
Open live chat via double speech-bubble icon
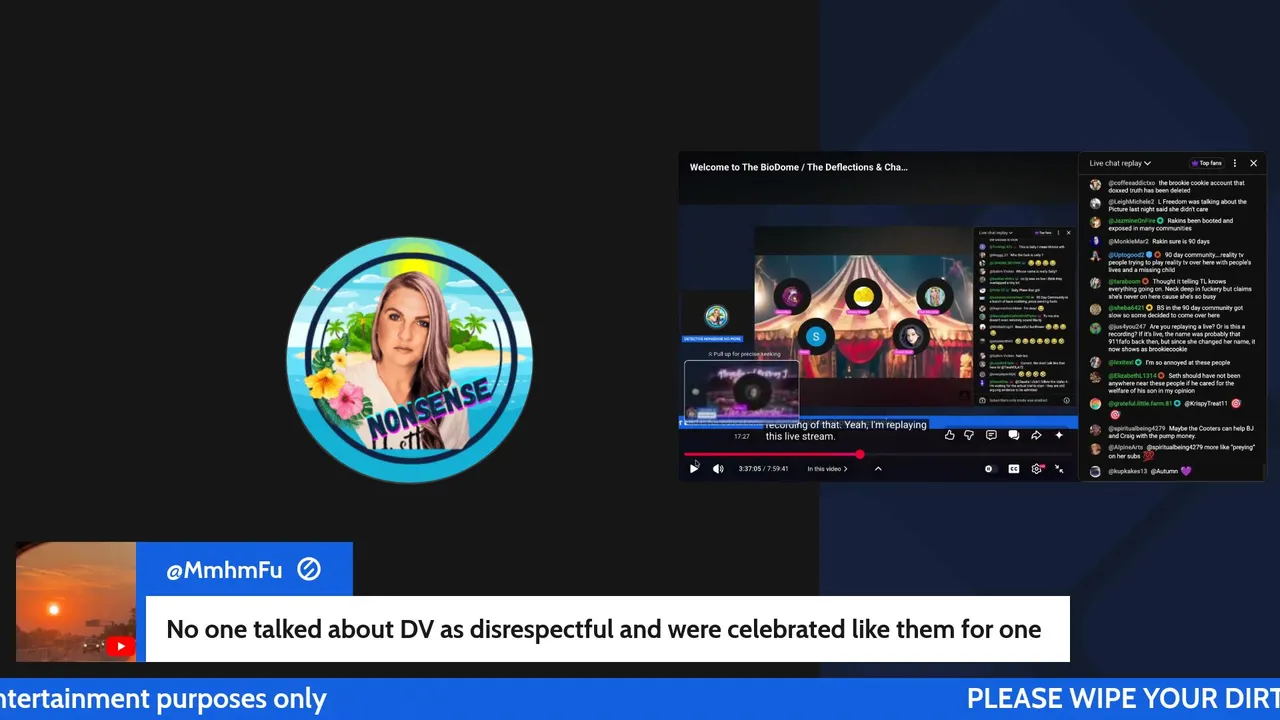click(x=1013, y=435)
